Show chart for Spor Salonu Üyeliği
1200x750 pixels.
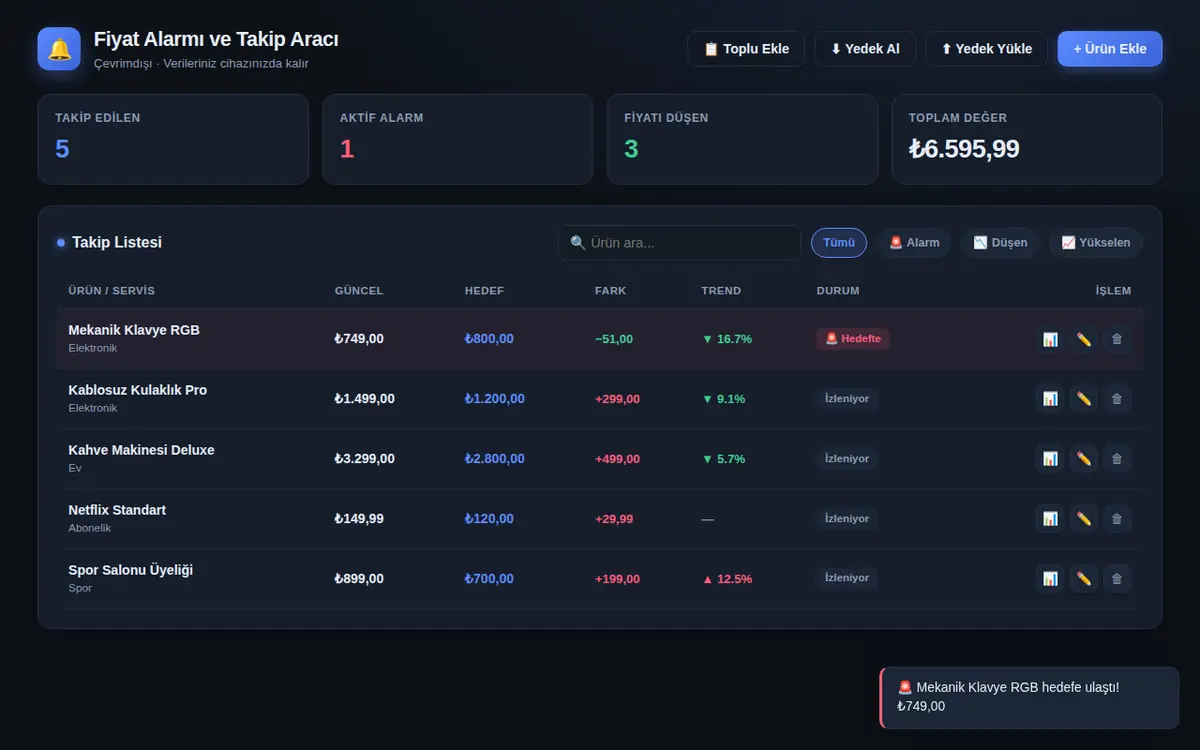(x=1050, y=578)
